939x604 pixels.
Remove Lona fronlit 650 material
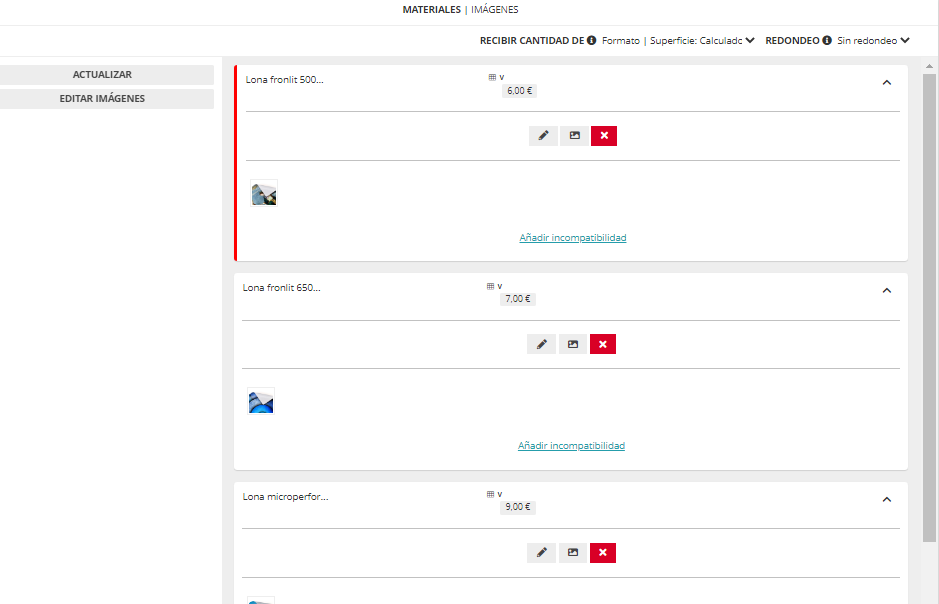click(x=603, y=344)
